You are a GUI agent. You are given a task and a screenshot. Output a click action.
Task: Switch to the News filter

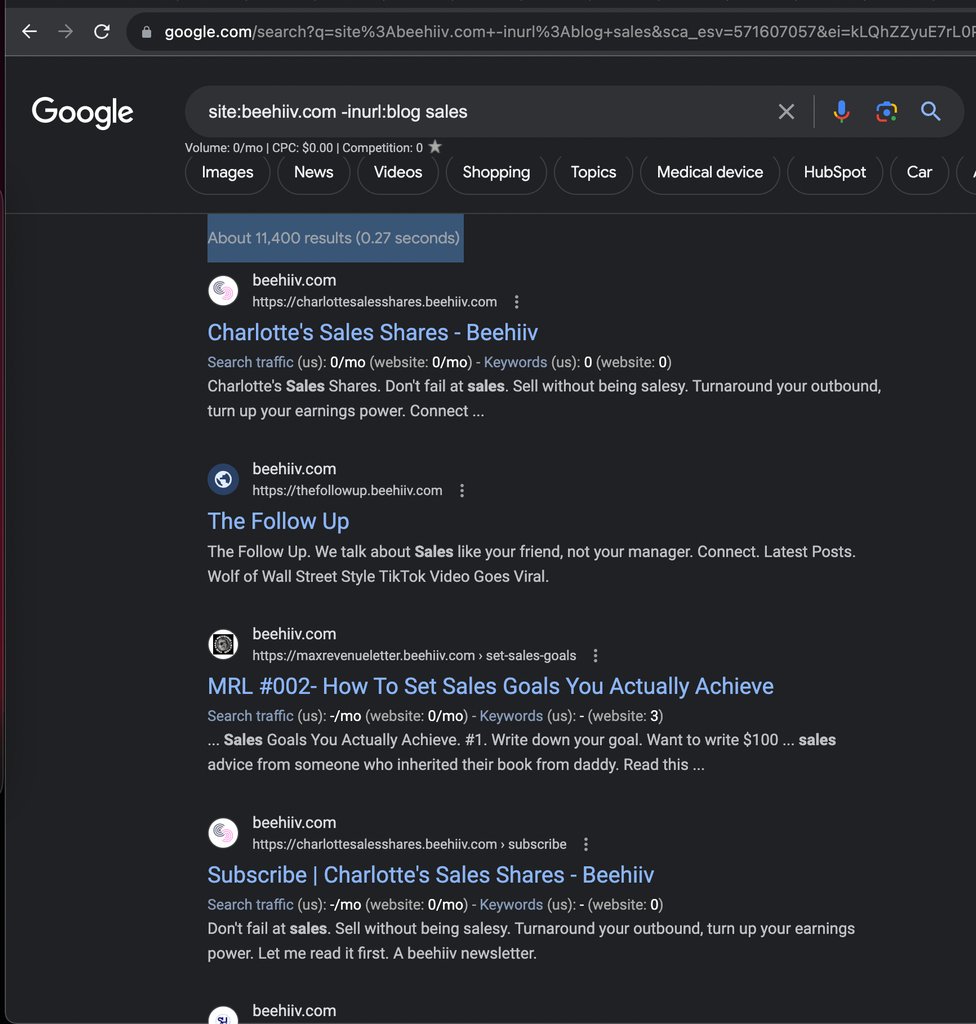pyautogui.click(x=314, y=172)
